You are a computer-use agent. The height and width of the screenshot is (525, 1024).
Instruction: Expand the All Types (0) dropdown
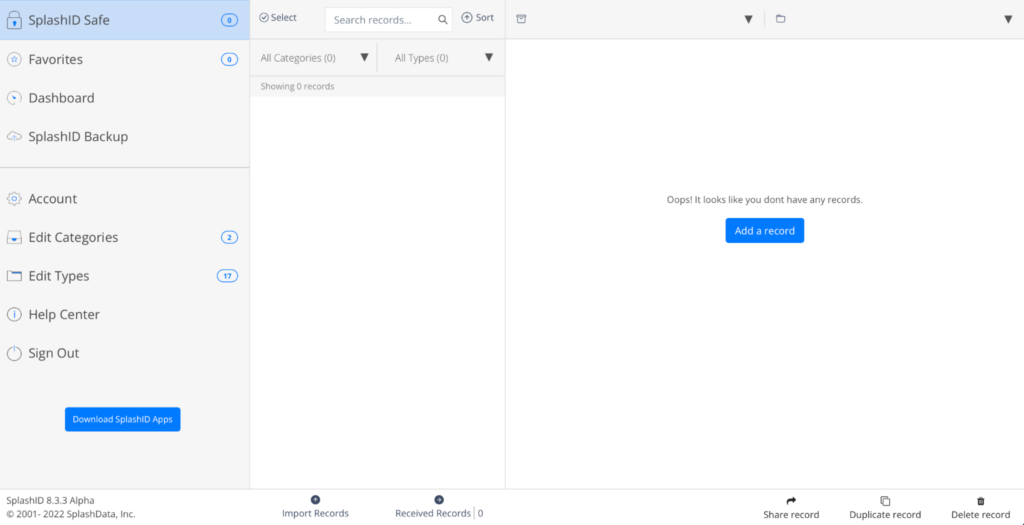pyautogui.click(x=441, y=58)
